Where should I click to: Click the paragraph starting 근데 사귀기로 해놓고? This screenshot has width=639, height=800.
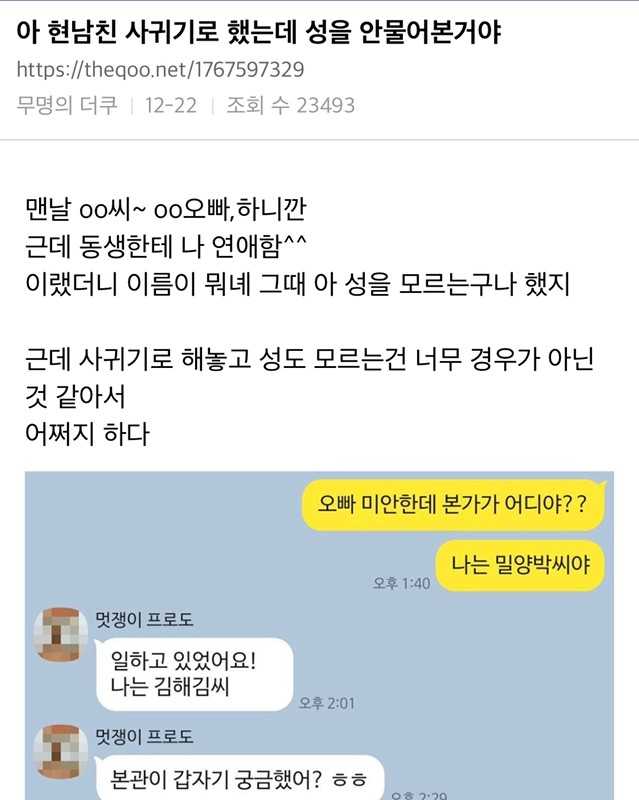click(x=309, y=378)
